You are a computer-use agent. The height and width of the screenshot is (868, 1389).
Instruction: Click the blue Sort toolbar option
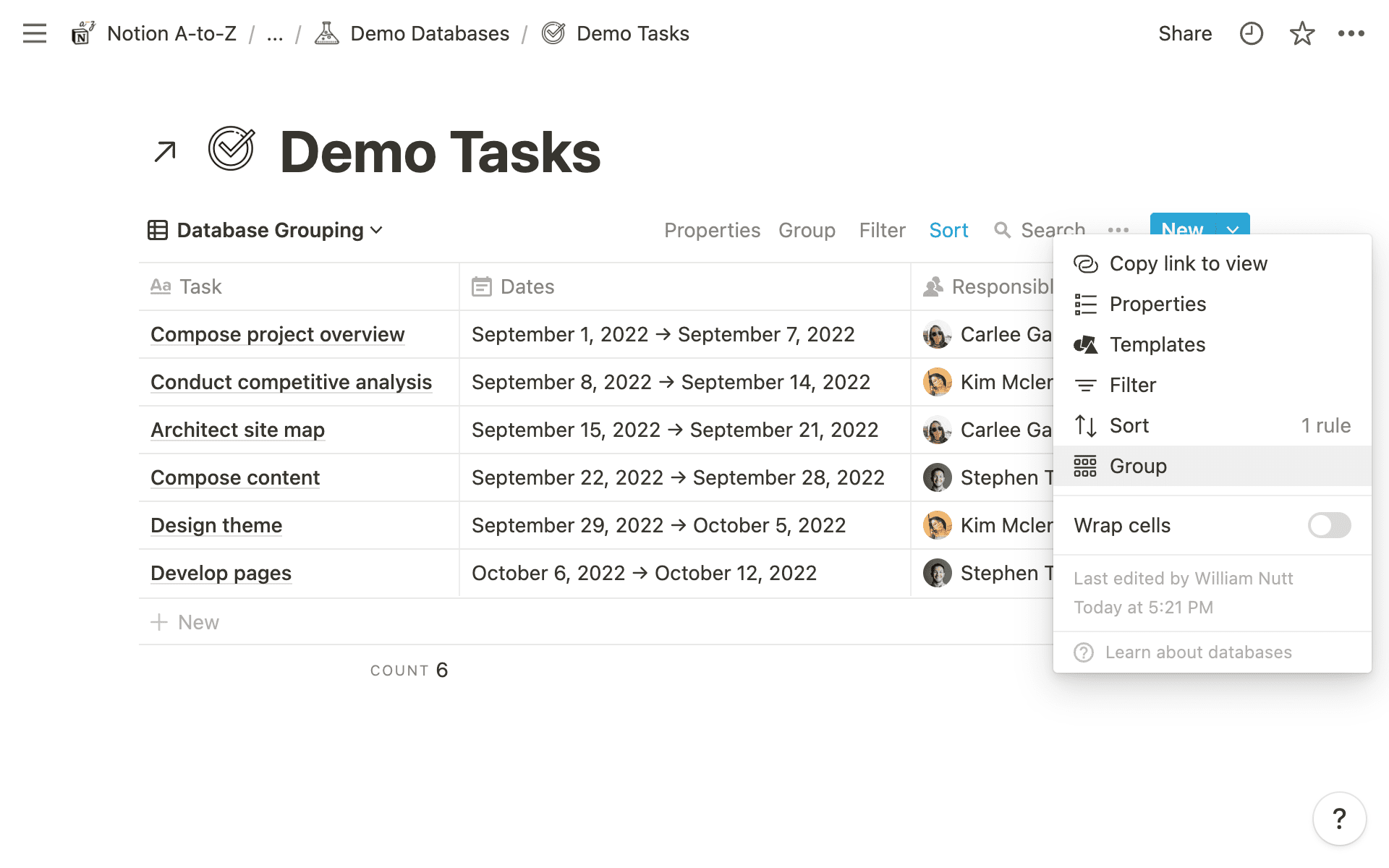(x=948, y=230)
